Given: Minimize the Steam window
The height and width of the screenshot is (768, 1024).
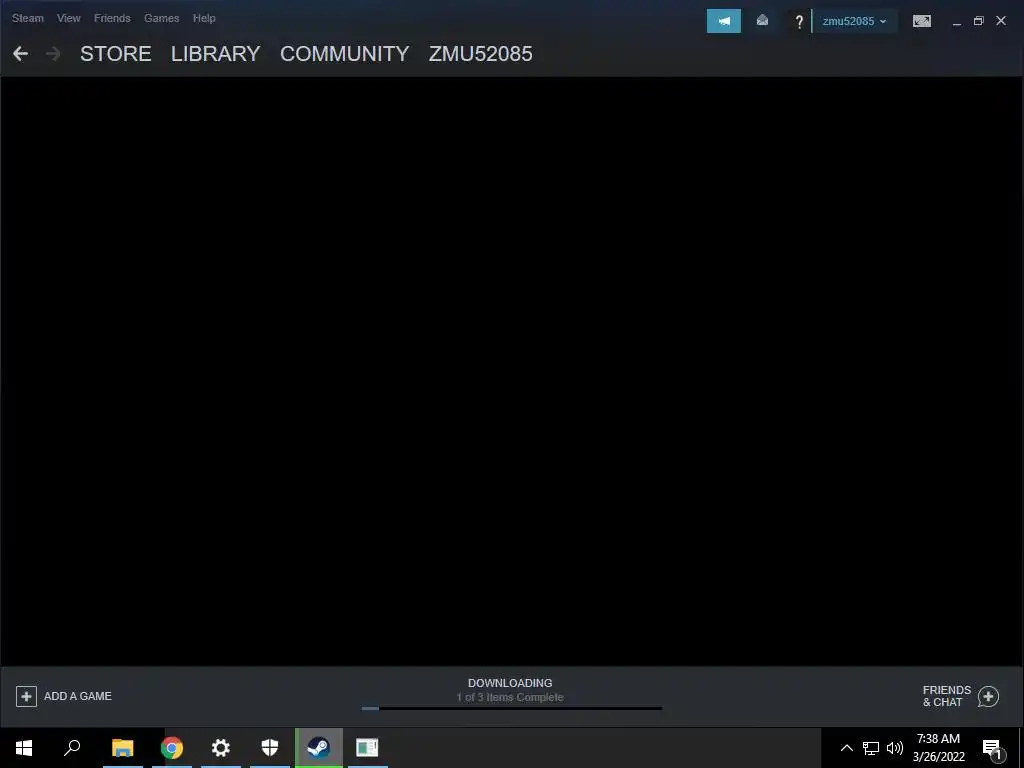Looking at the screenshot, I should 957,22.
